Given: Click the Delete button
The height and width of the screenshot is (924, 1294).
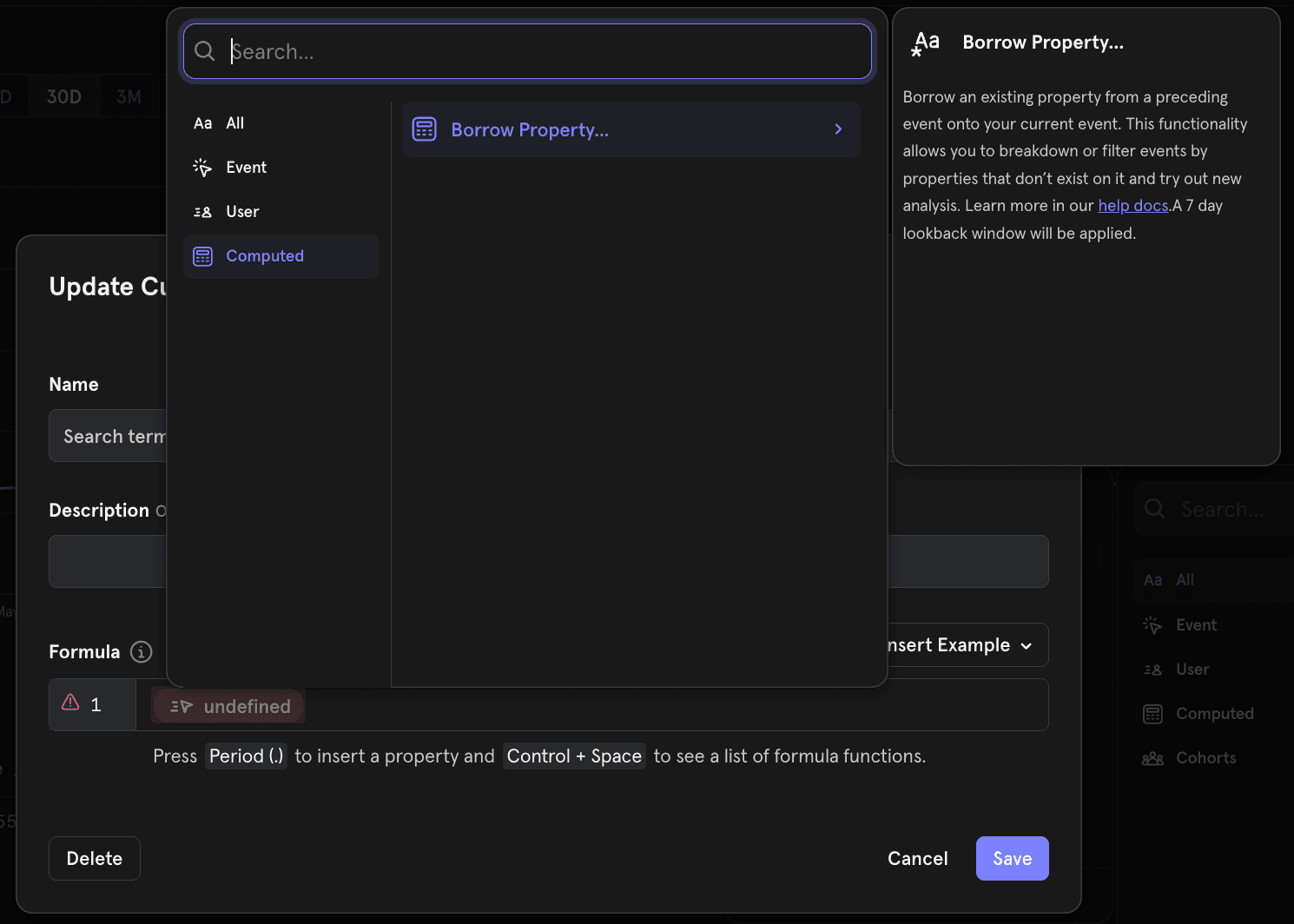Looking at the screenshot, I should tap(95, 859).
